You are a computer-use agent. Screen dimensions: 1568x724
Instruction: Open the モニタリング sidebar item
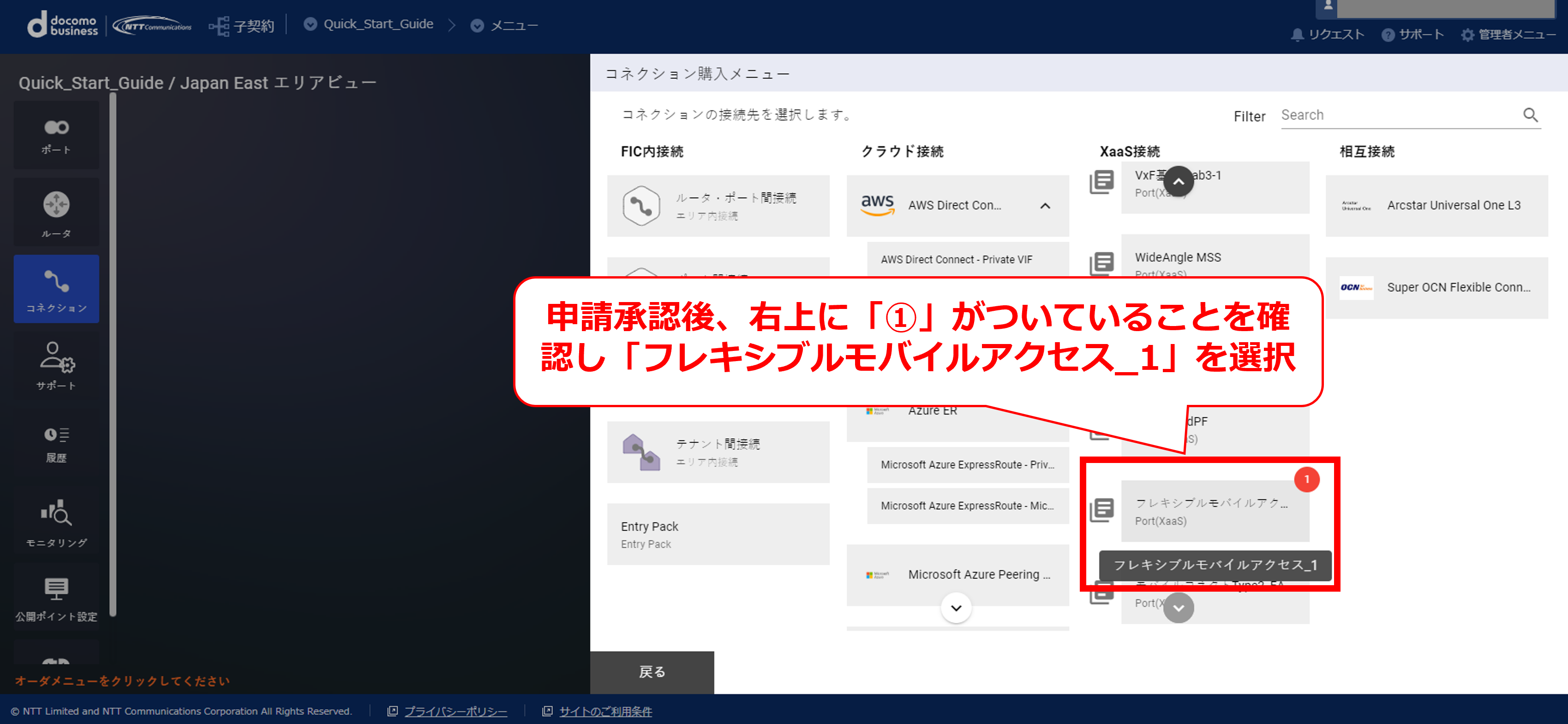tap(56, 520)
